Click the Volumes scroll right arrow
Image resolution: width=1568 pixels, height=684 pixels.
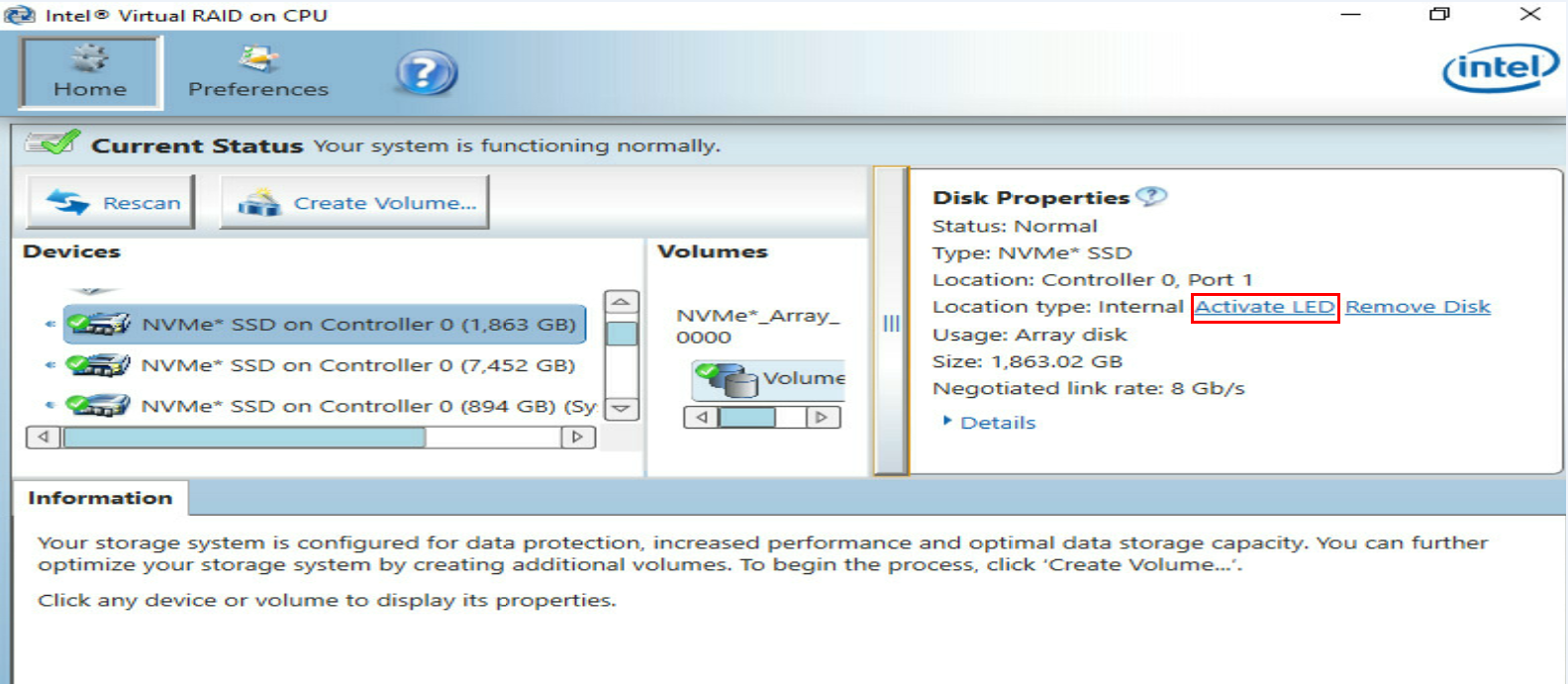[822, 417]
